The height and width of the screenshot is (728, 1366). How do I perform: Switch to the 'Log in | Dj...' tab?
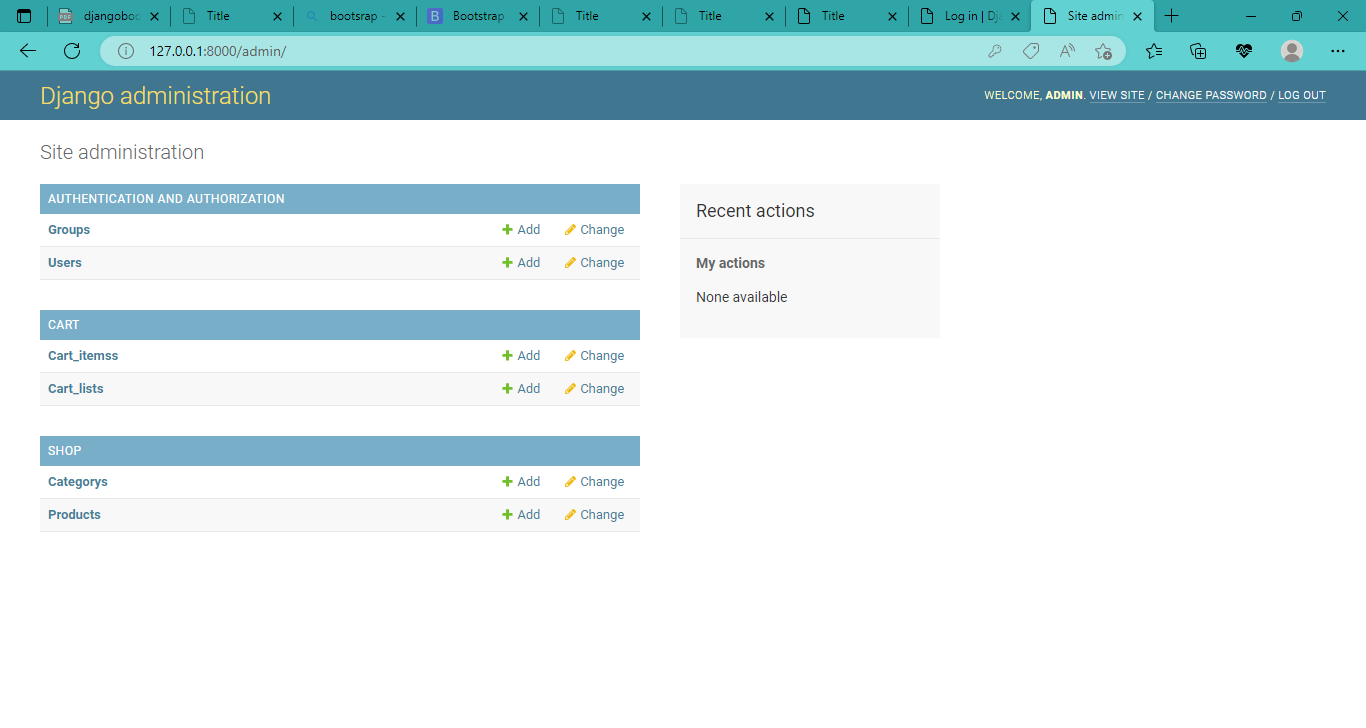point(963,16)
